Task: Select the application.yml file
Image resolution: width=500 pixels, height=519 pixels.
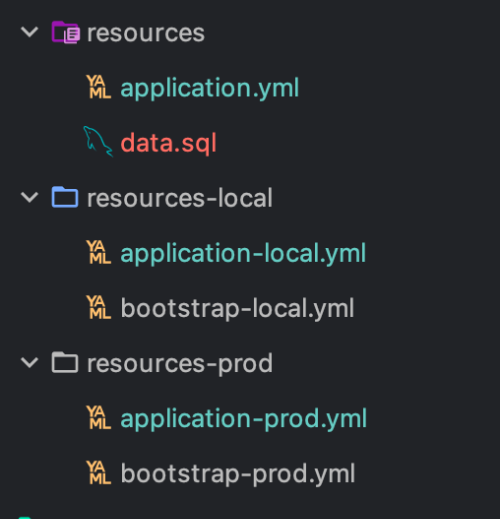Action: point(210,88)
